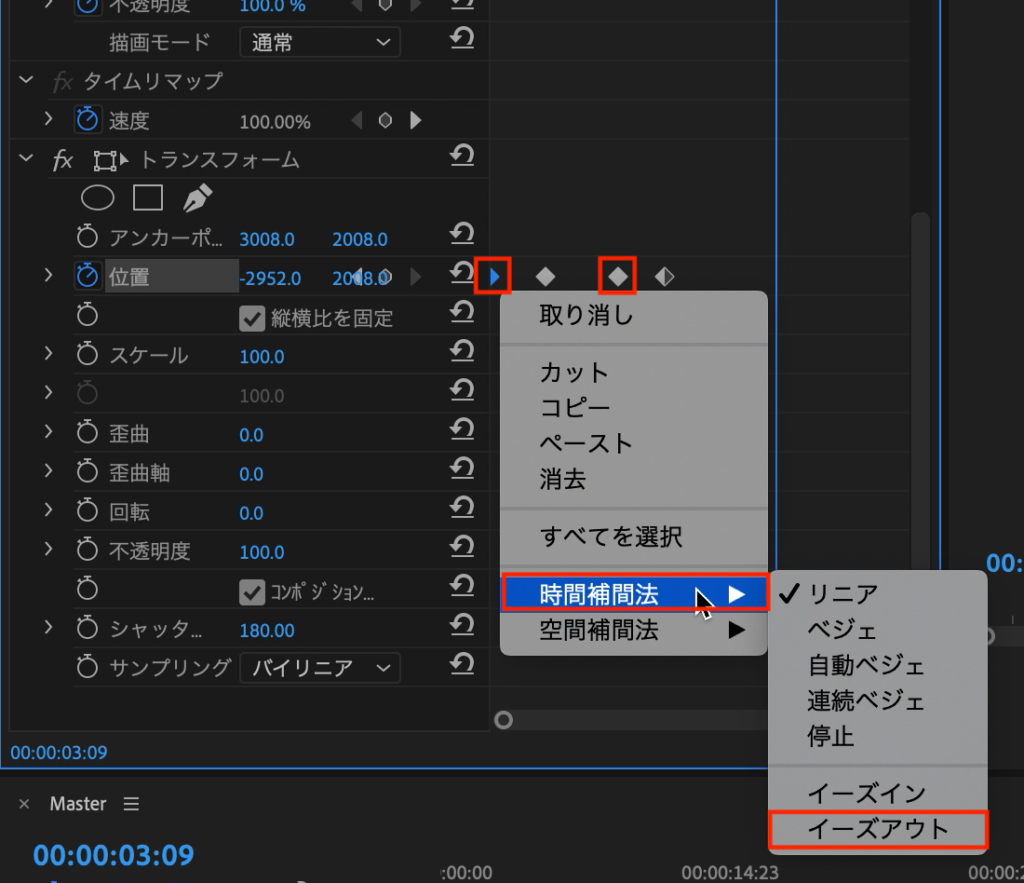This screenshot has height=883, width=1024.
Task: Expand the スケール property
Action: 48,353
